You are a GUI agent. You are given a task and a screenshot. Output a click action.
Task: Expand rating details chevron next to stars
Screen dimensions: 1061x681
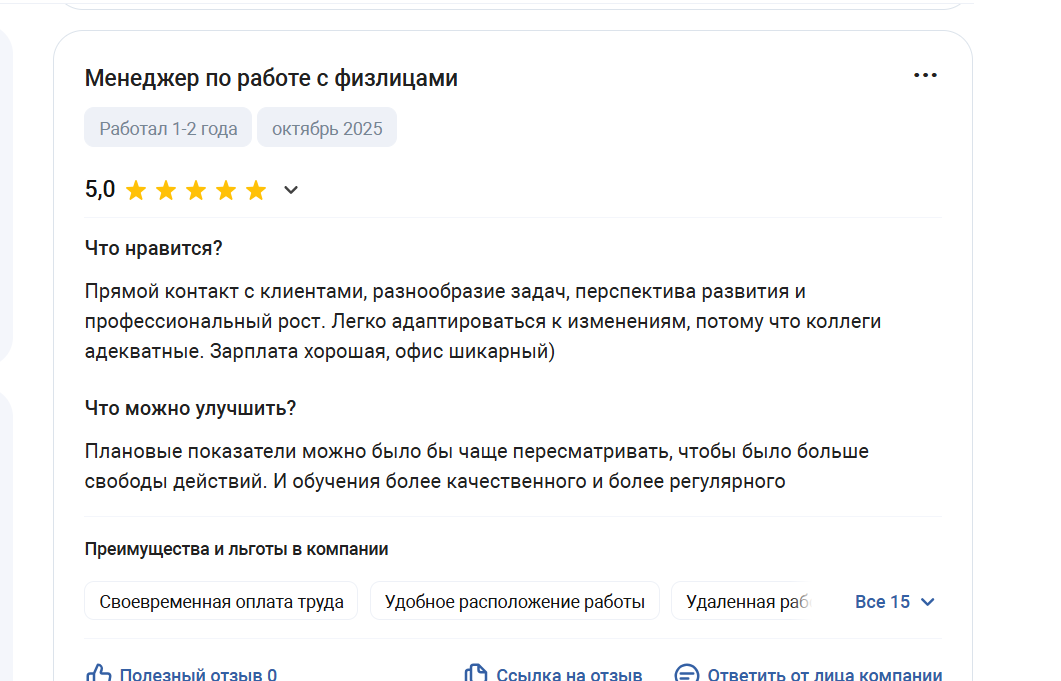tap(291, 190)
